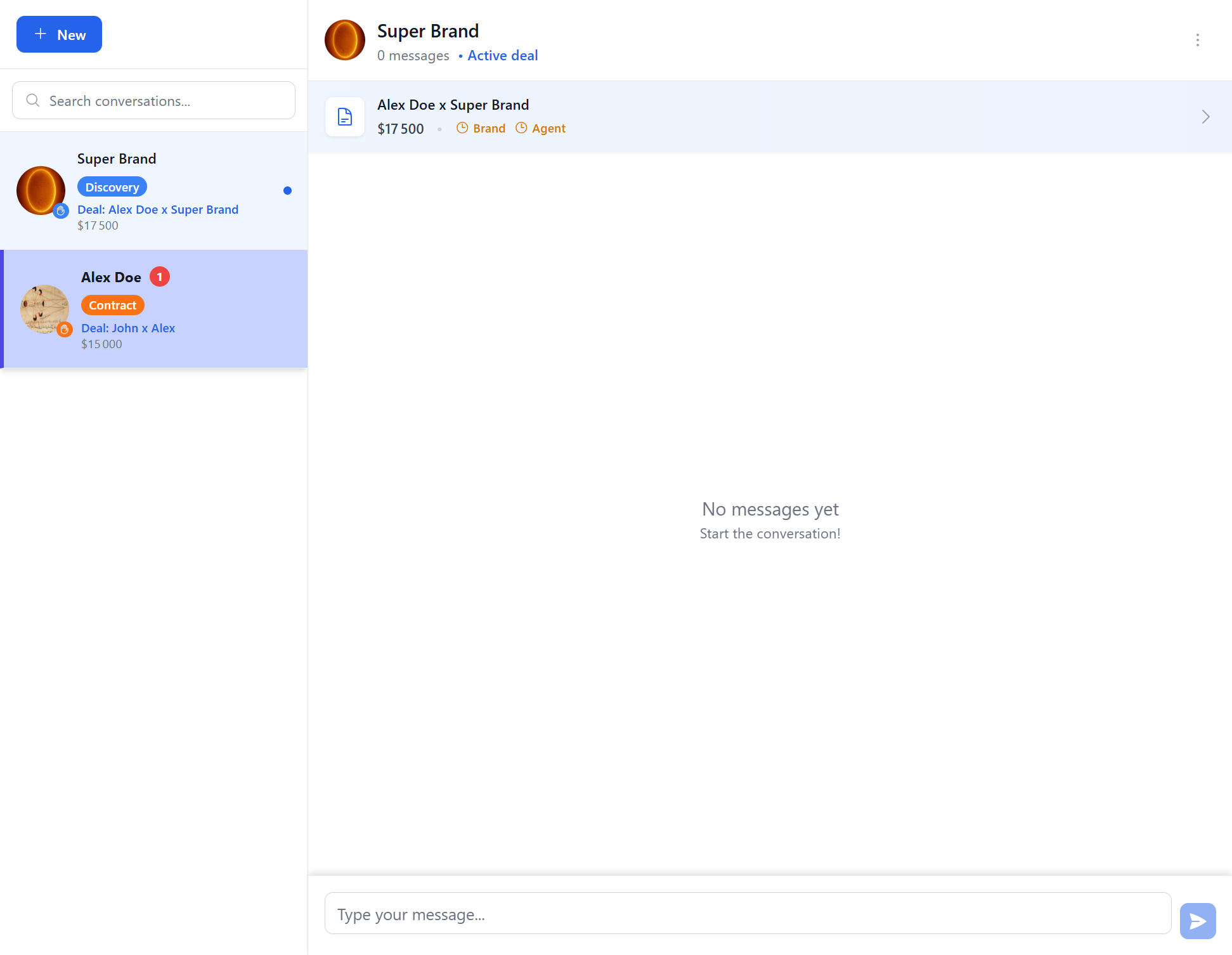The height and width of the screenshot is (955, 1232).
Task: Click the clock icon beside Brand
Action: (462, 127)
